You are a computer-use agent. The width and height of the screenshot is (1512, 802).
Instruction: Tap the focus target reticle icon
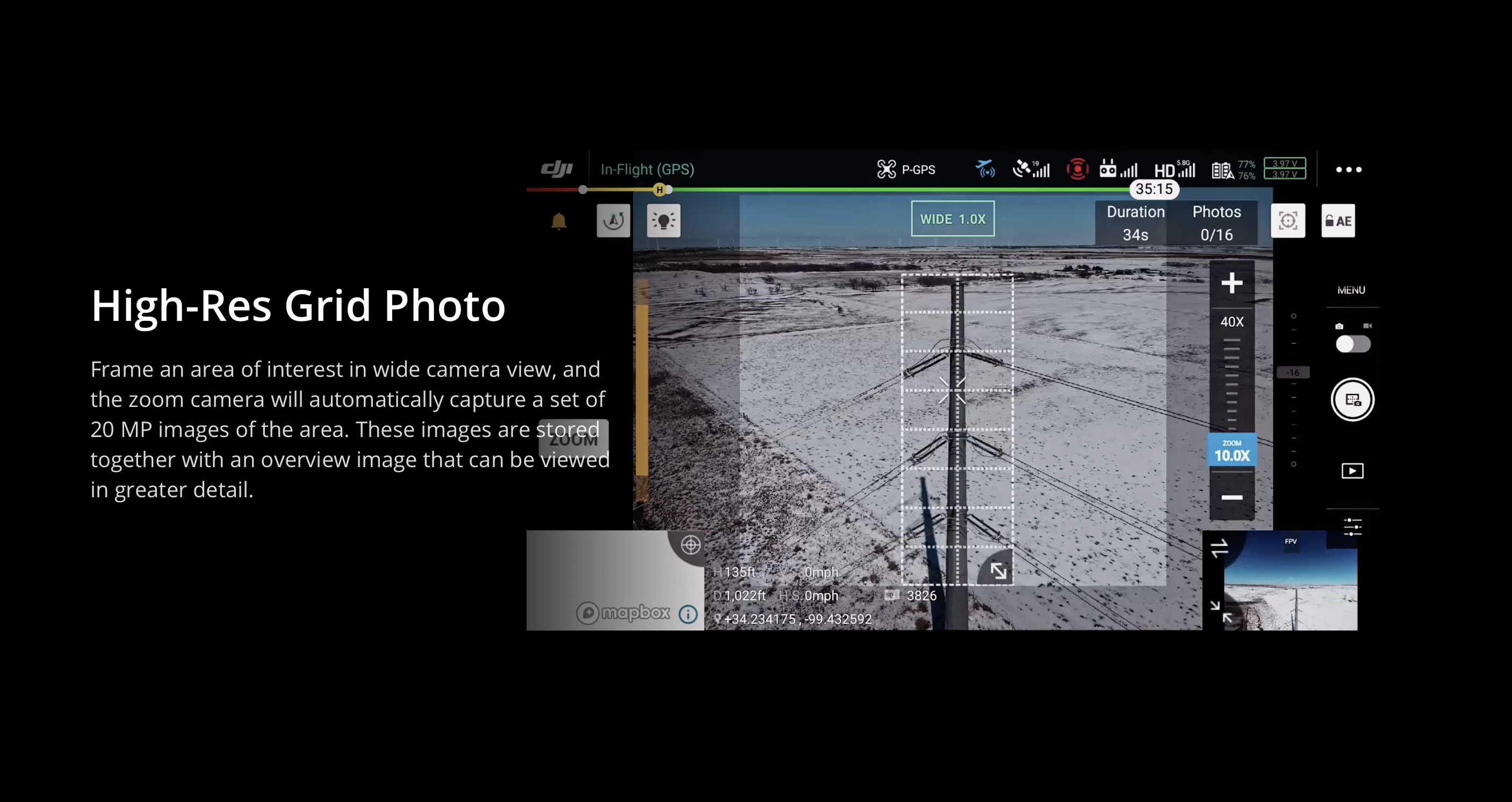point(1288,221)
